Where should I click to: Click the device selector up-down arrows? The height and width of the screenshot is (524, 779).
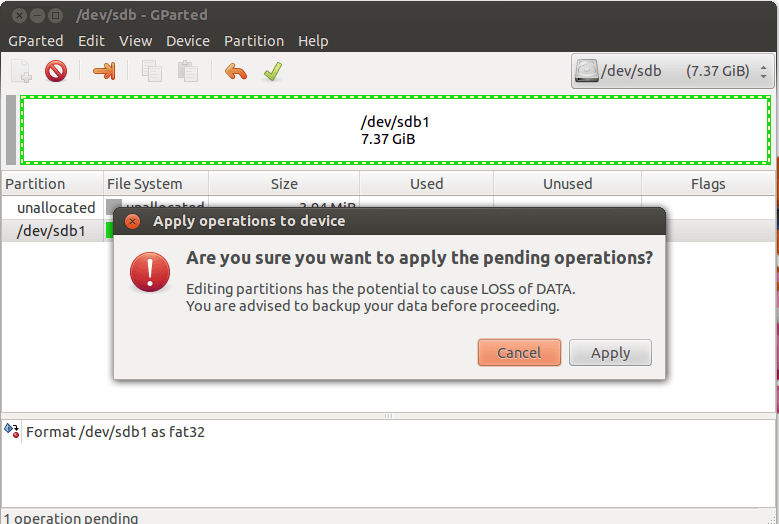[763, 72]
